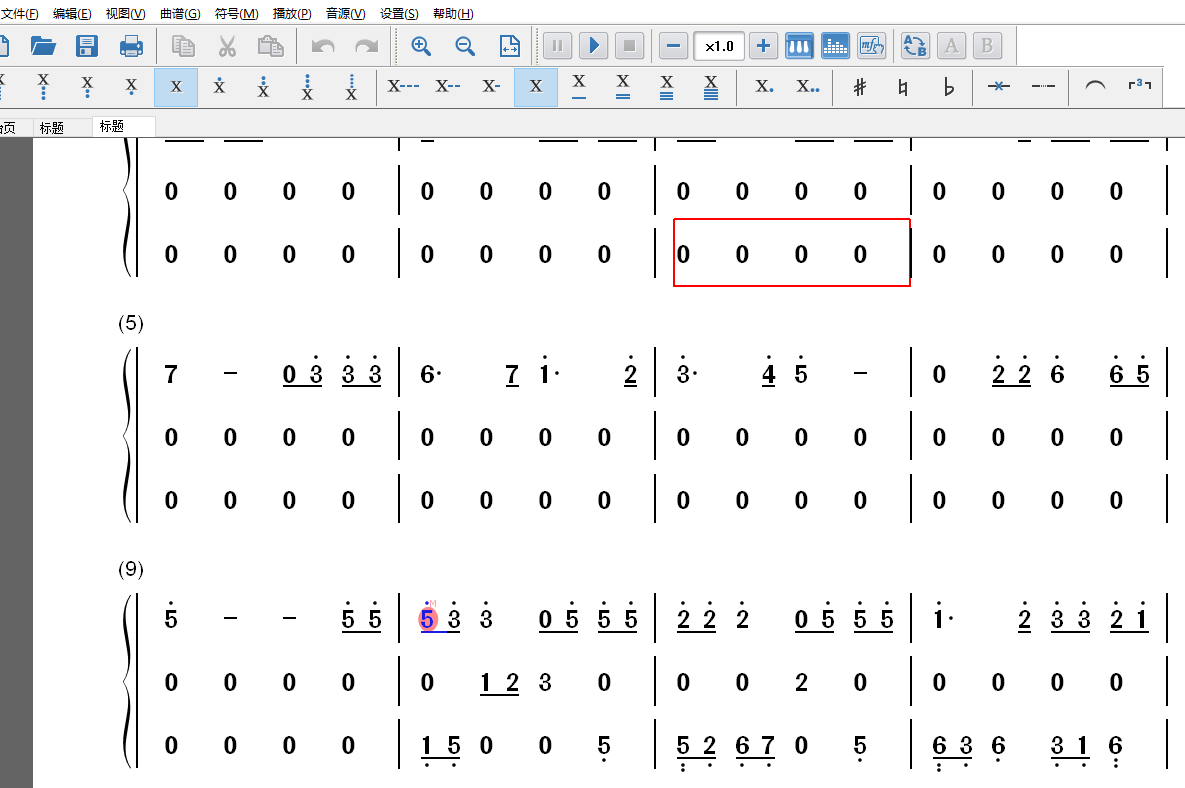Zoom out with the magnifier minus icon
Image resolution: width=1185 pixels, height=788 pixels.
point(465,46)
